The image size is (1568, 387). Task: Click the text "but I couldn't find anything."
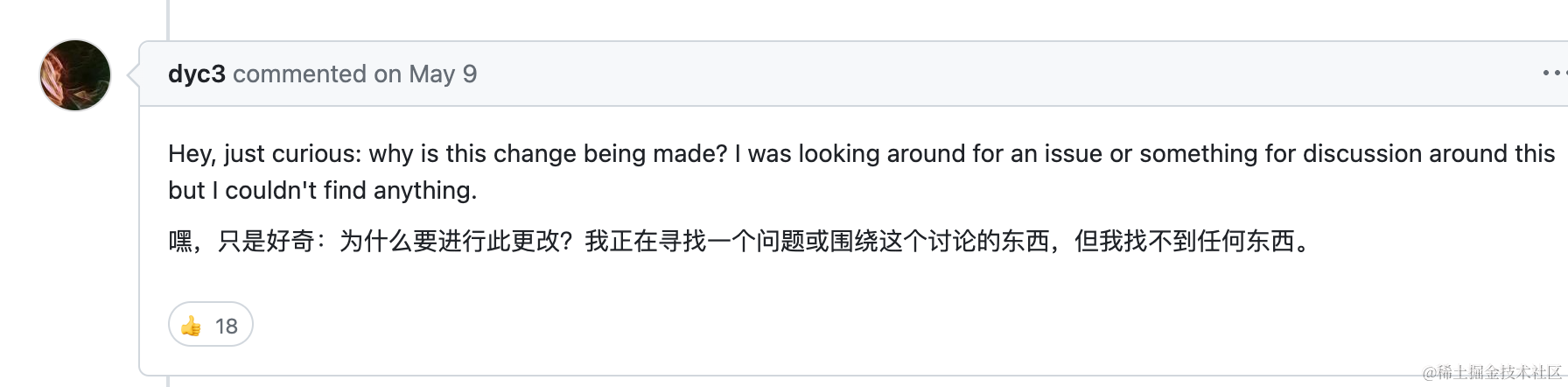323,191
